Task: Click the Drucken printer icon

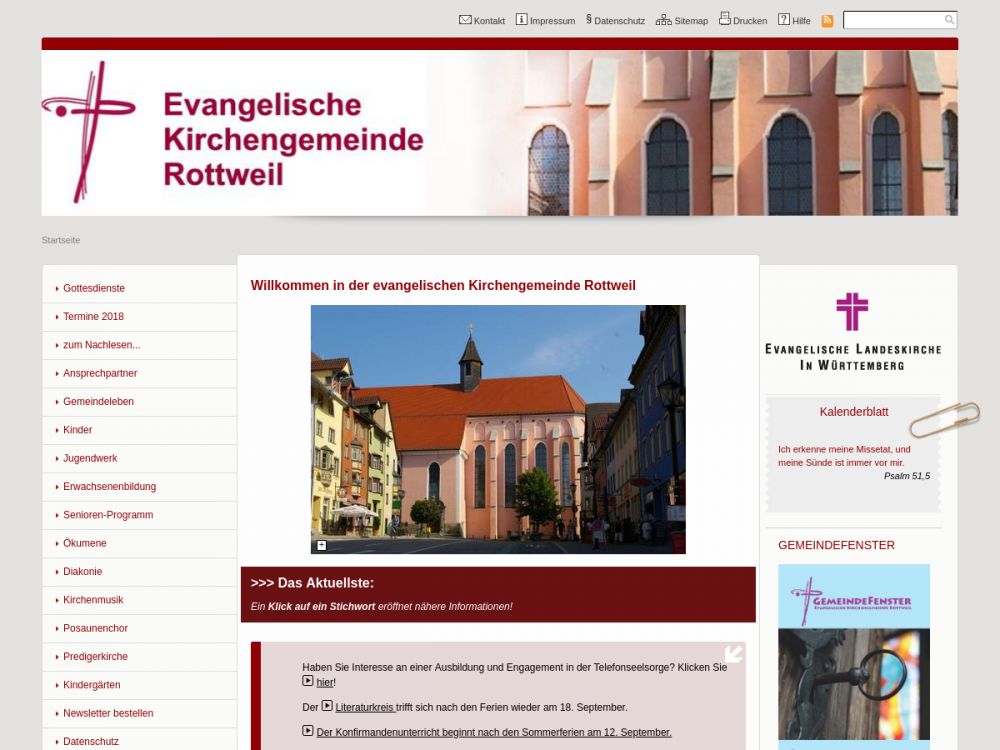Action: (725, 19)
